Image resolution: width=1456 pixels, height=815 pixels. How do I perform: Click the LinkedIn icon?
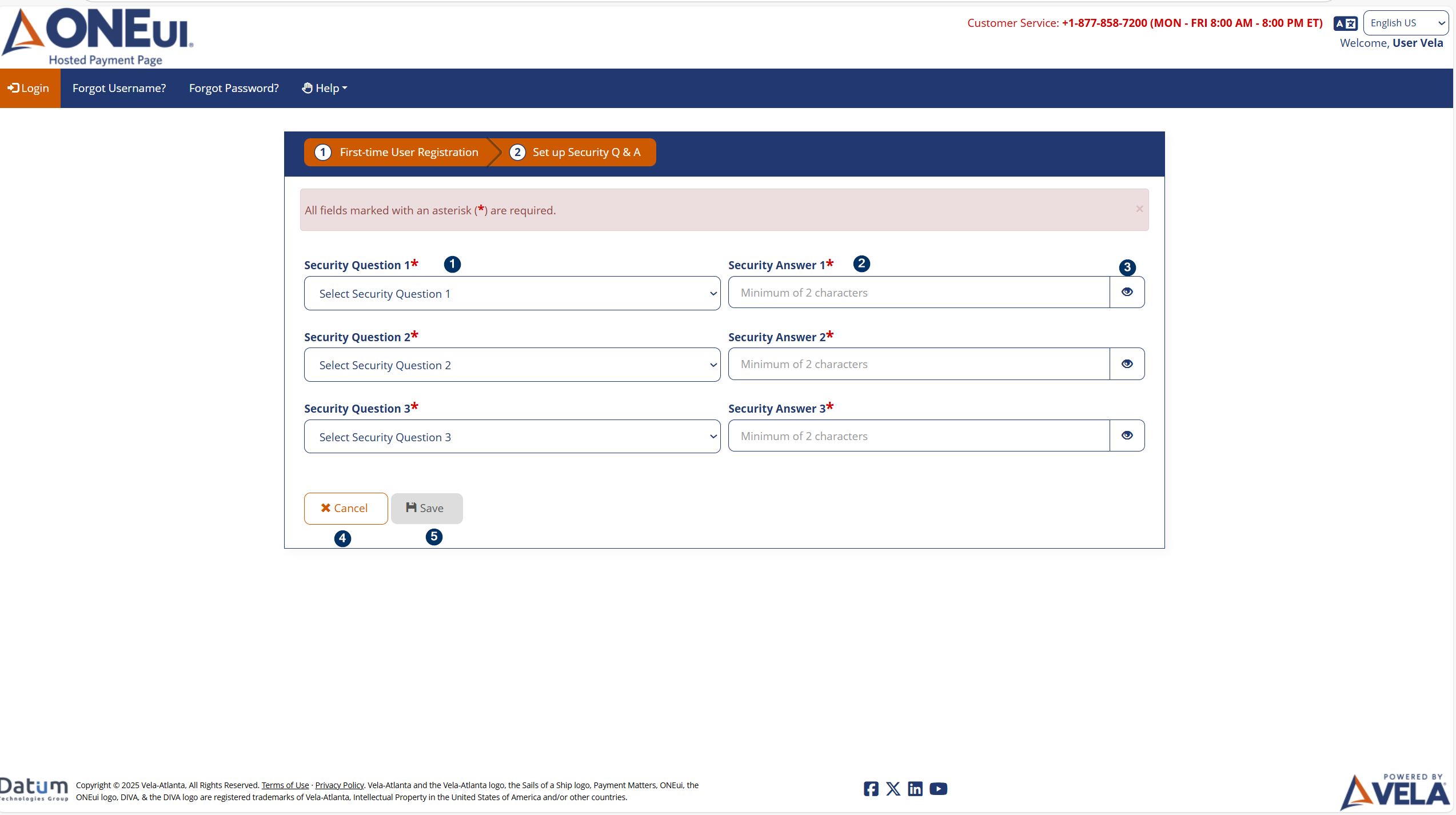(x=915, y=789)
